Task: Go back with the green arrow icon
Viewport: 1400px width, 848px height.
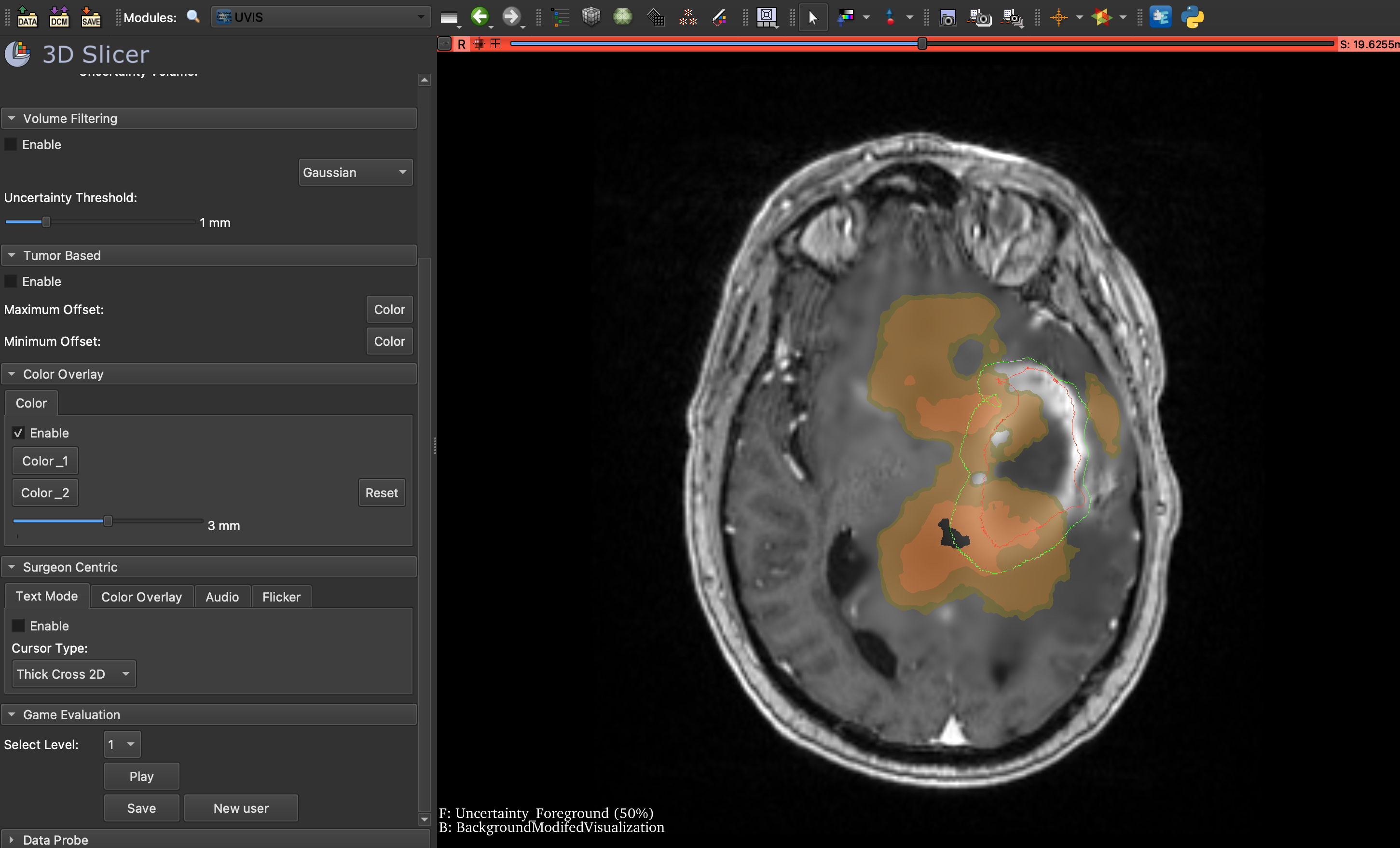Action: 480,16
